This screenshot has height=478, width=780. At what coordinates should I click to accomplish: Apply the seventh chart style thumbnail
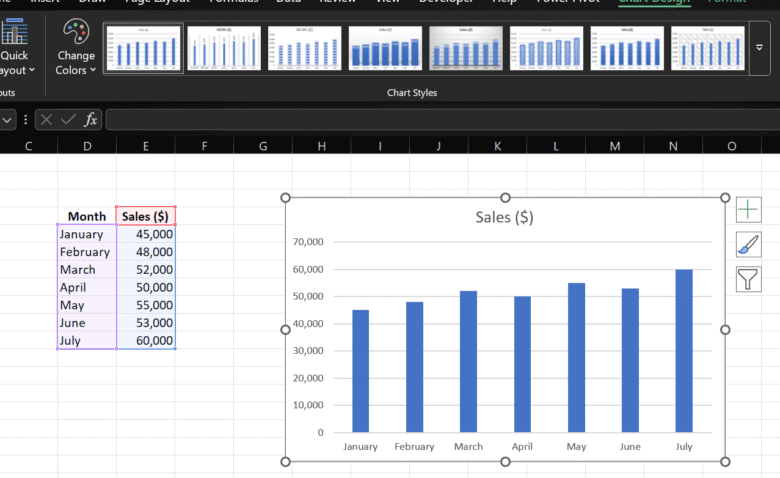pos(627,48)
